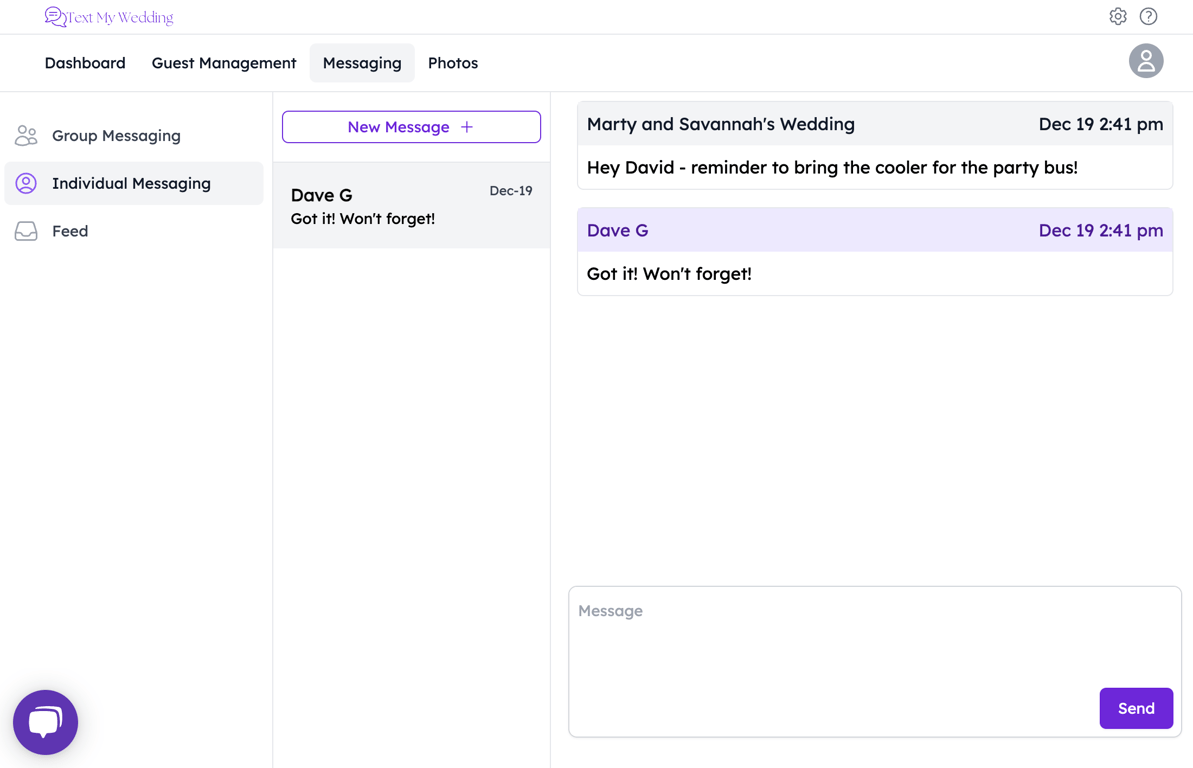Go to the Dashboard tab
The width and height of the screenshot is (1193, 768).
click(85, 63)
